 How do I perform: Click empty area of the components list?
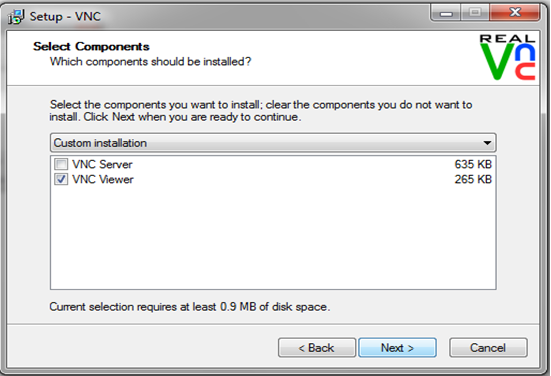(273, 239)
